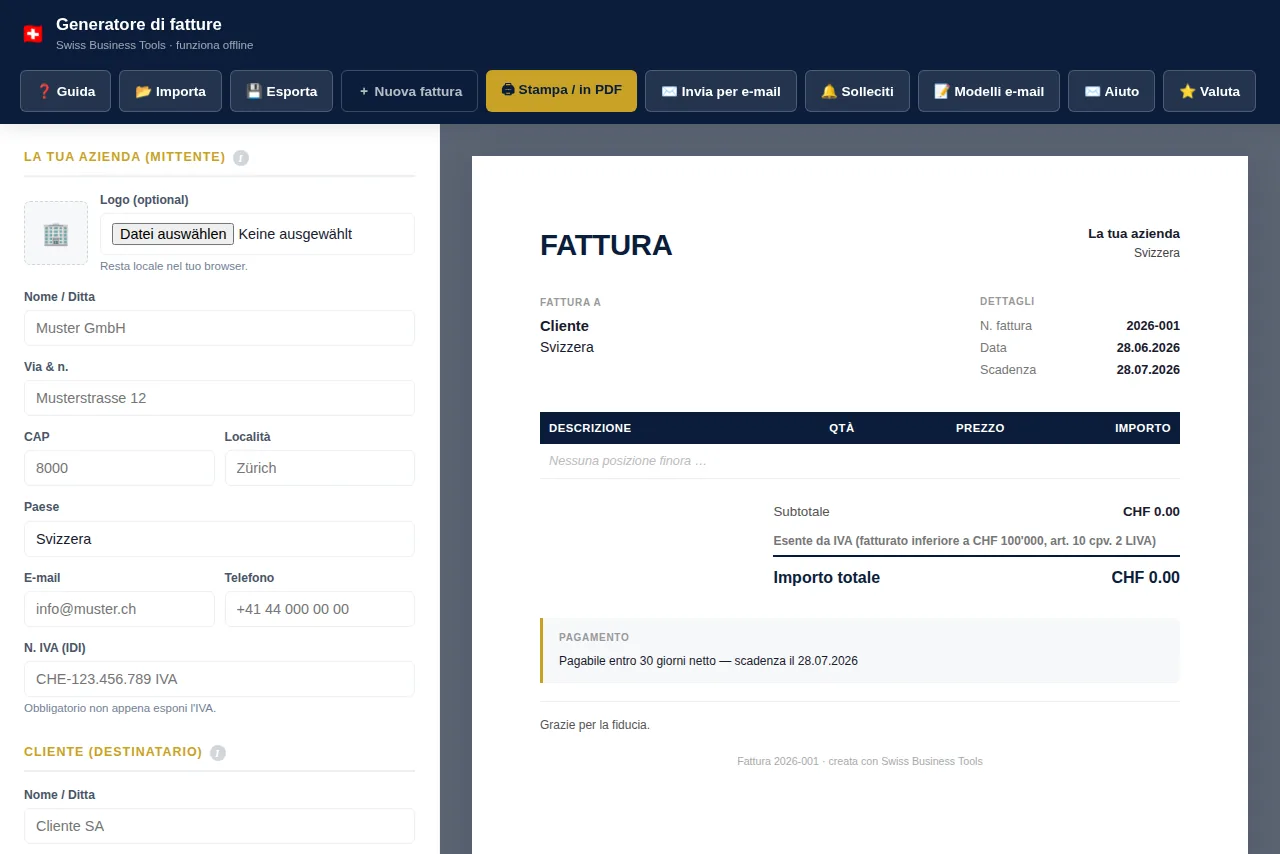Click the Località city field

click(320, 468)
